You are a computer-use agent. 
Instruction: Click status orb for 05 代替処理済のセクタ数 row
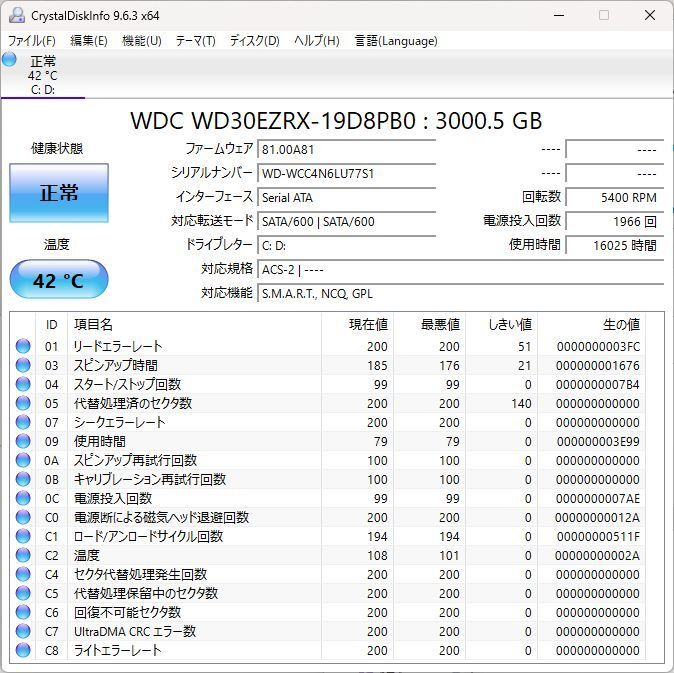click(x=23, y=403)
